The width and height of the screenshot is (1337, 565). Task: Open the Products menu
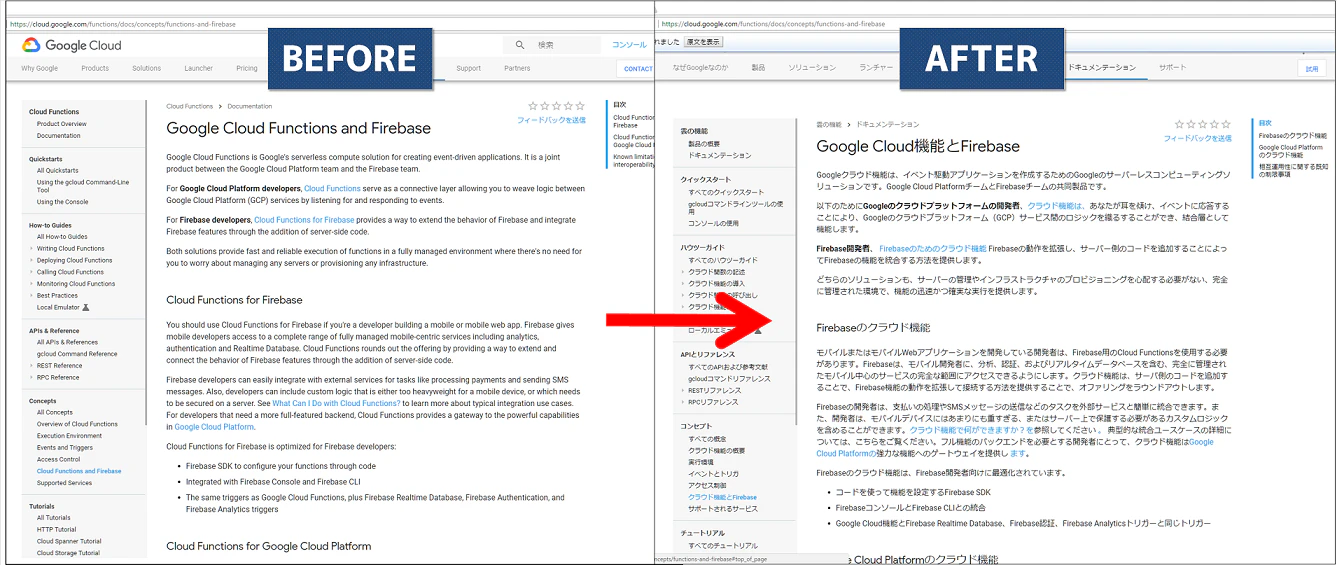[95, 69]
